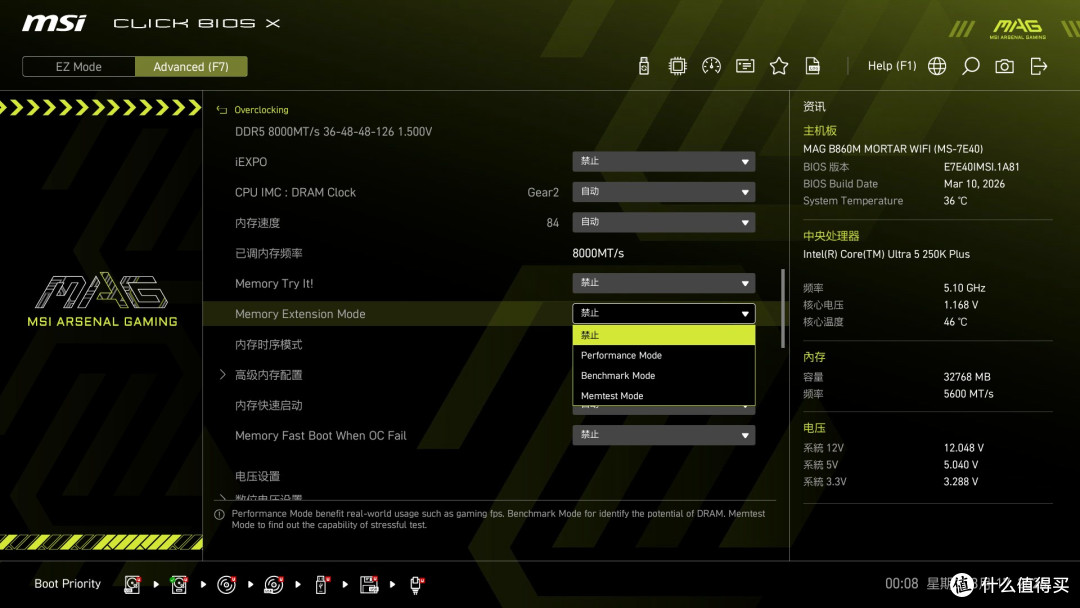Open language globe icon
The width and height of the screenshot is (1080, 608).
pos(937,66)
